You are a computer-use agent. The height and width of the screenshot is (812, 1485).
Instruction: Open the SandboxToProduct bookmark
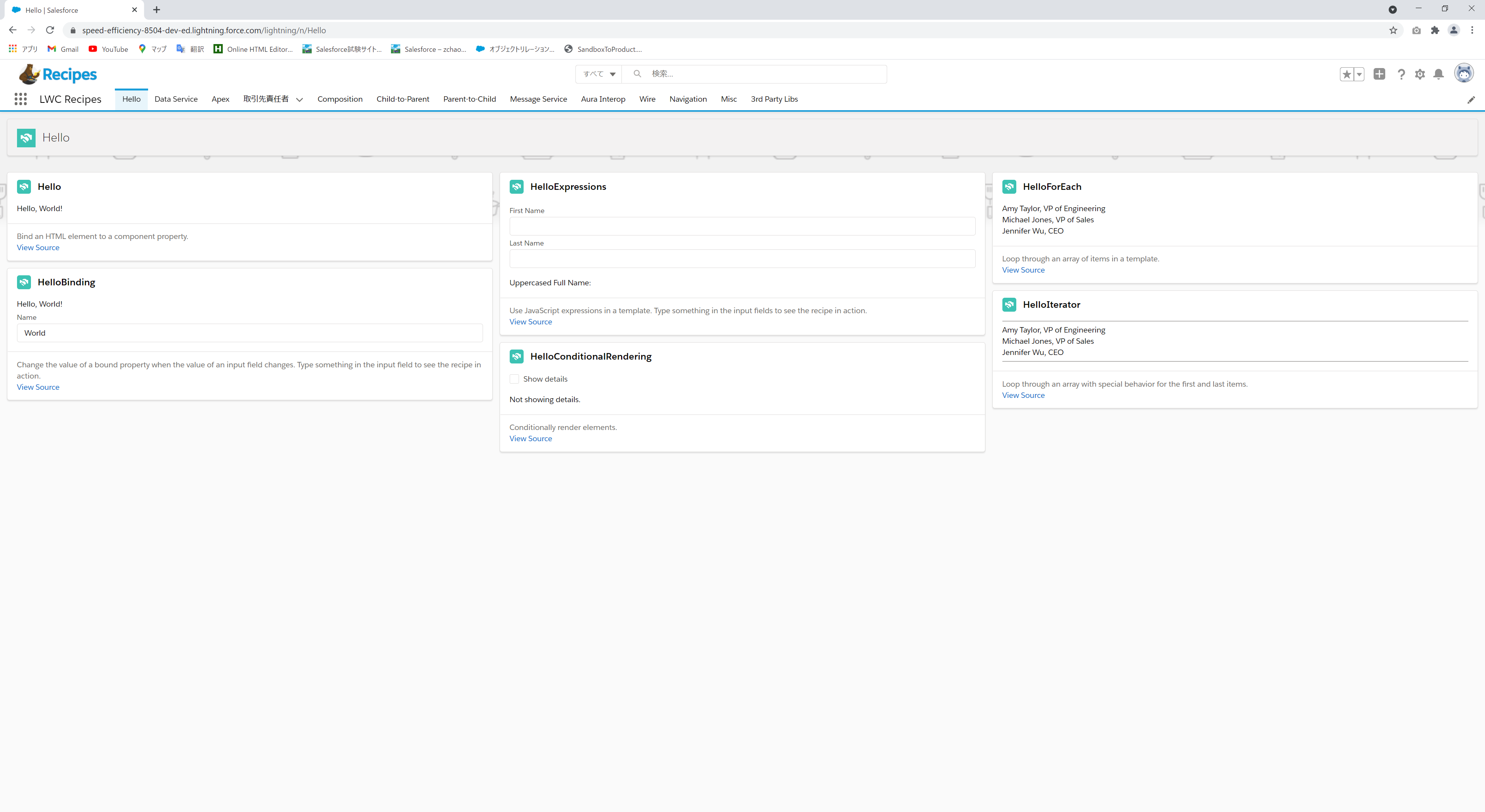603,49
